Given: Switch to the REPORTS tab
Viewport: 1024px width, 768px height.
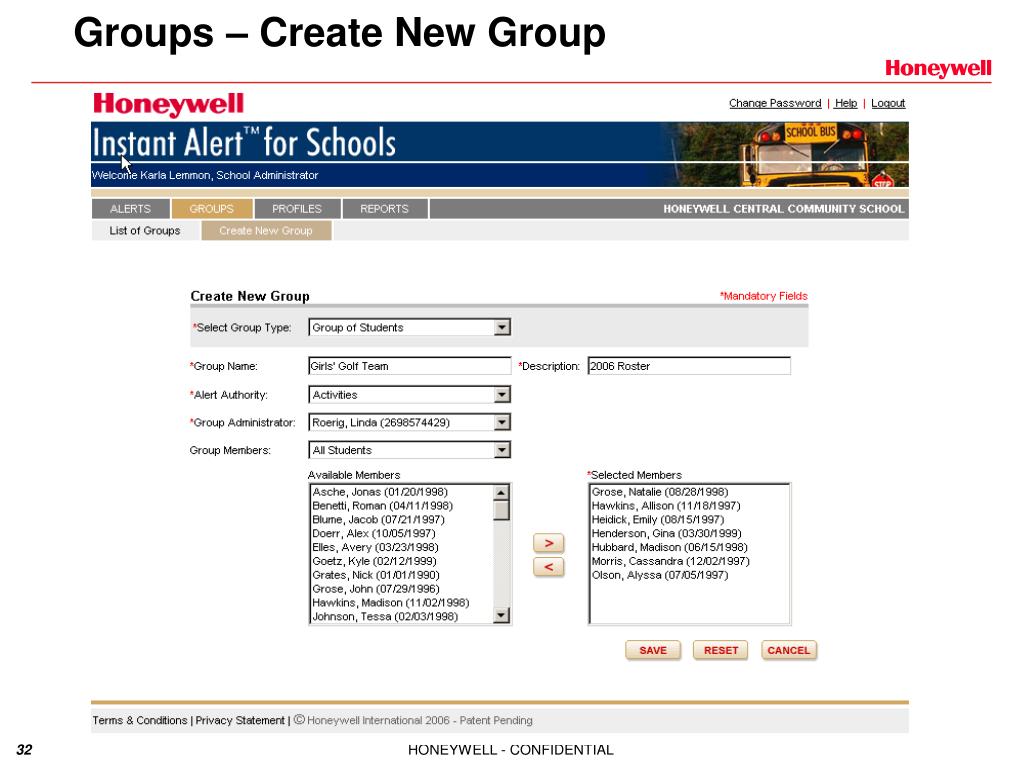Looking at the screenshot, I should [385, 209].
